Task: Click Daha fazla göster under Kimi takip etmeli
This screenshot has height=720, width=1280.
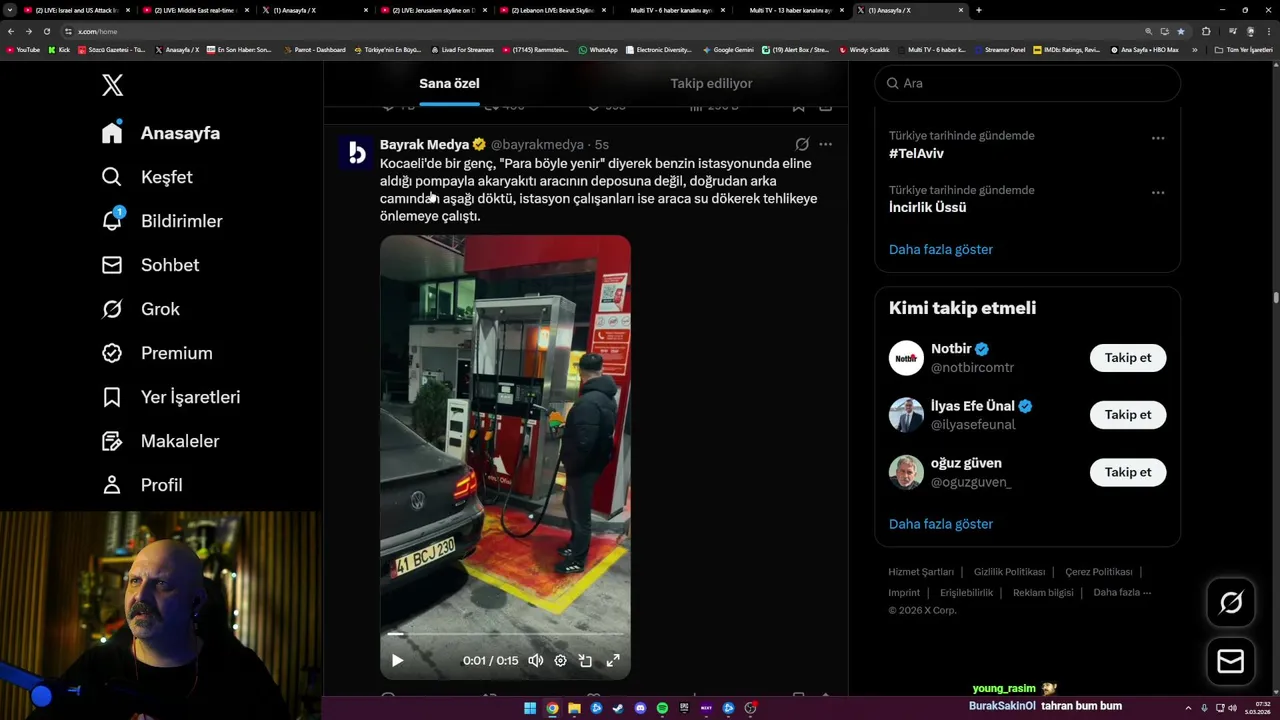Action: 941,524
